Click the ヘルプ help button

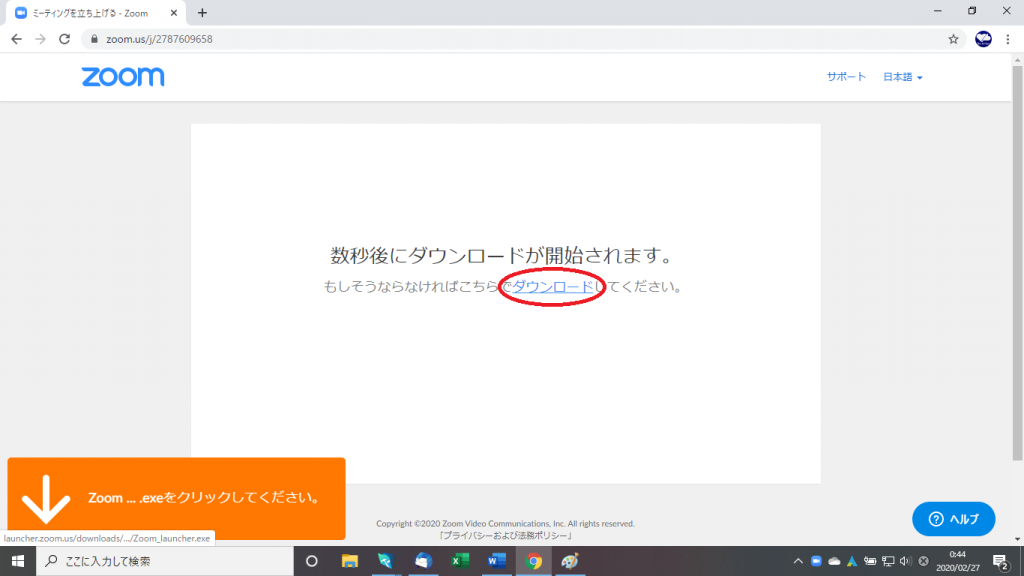click(953, 519)
